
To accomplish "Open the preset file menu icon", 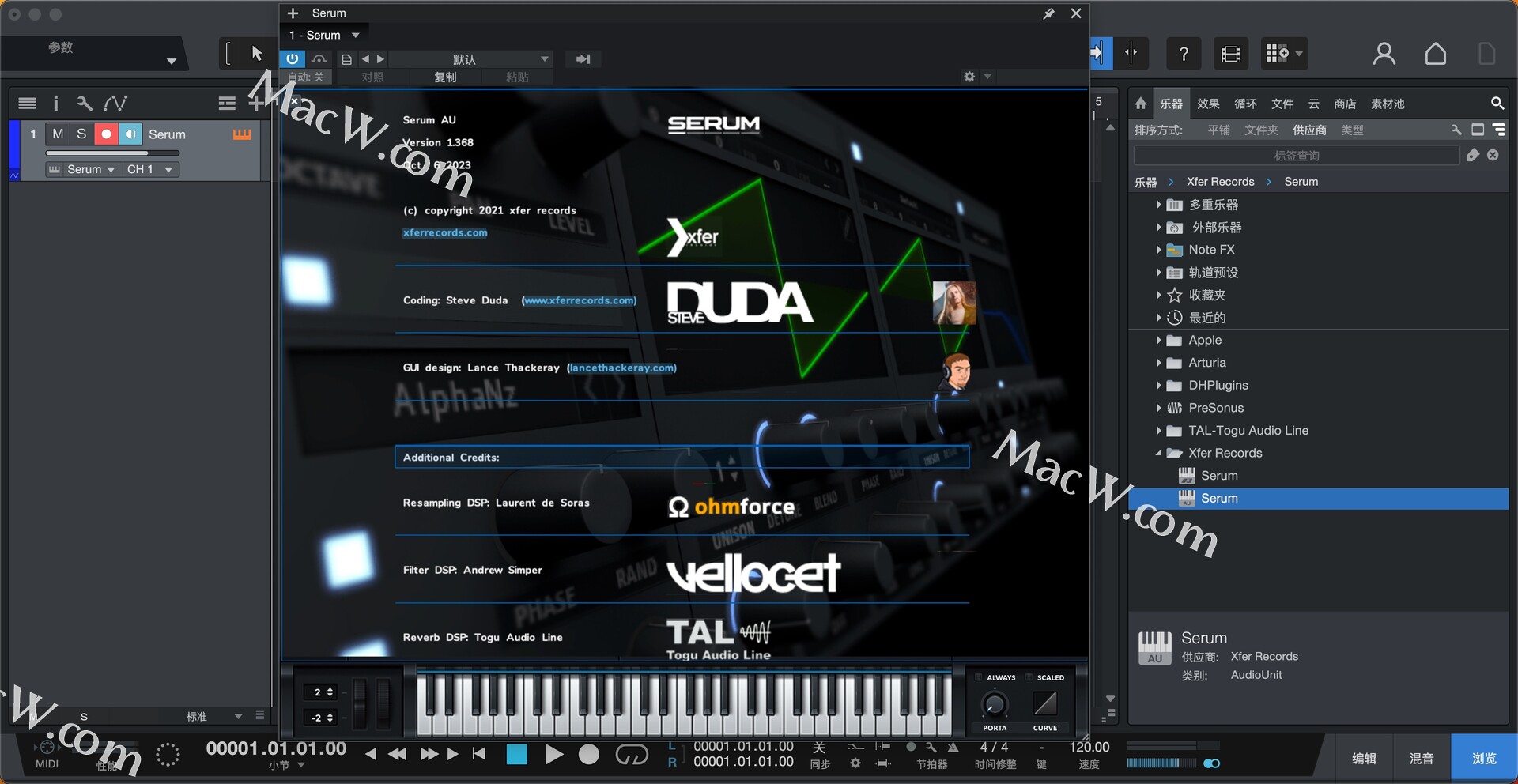I will [x=346, y=59].
